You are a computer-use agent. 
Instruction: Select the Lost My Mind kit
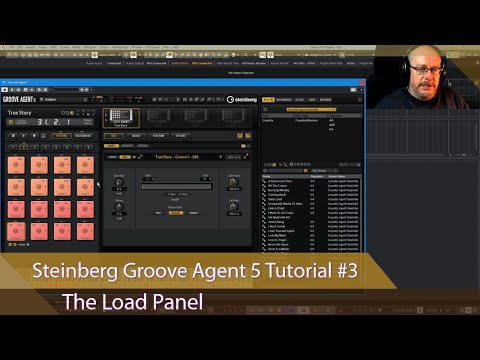tap(277, 235)
